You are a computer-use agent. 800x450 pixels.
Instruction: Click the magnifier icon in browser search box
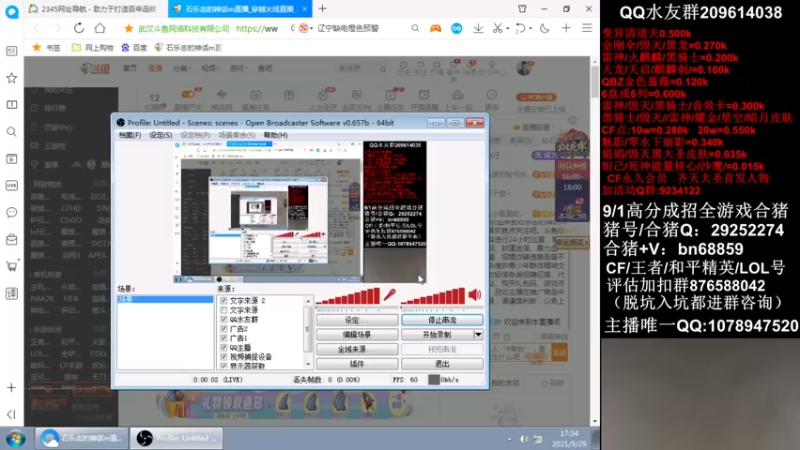coord(415,29)
